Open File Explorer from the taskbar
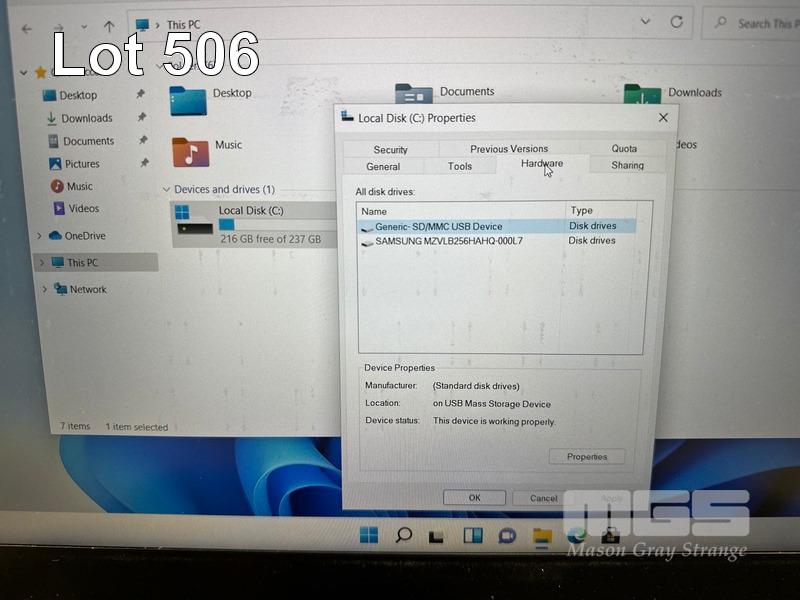Image resolution: width=800 pixels, height=600 pixels. coord(541,537)
